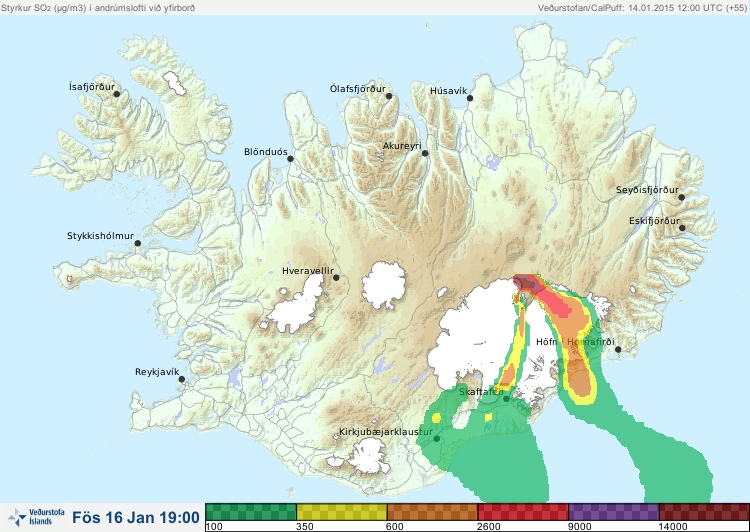The width and height of the screenshot is (750, 532).
Task: Click the Höfn í Hornafirði marker dot
Action: point(618,350)
